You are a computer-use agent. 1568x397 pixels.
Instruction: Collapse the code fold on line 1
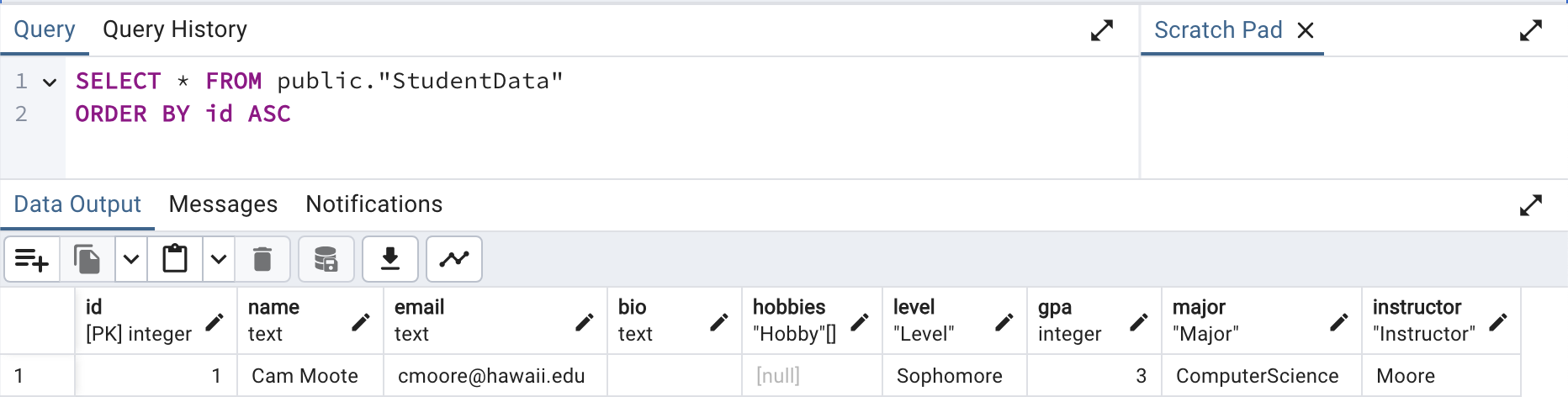(x=50, y=82)
